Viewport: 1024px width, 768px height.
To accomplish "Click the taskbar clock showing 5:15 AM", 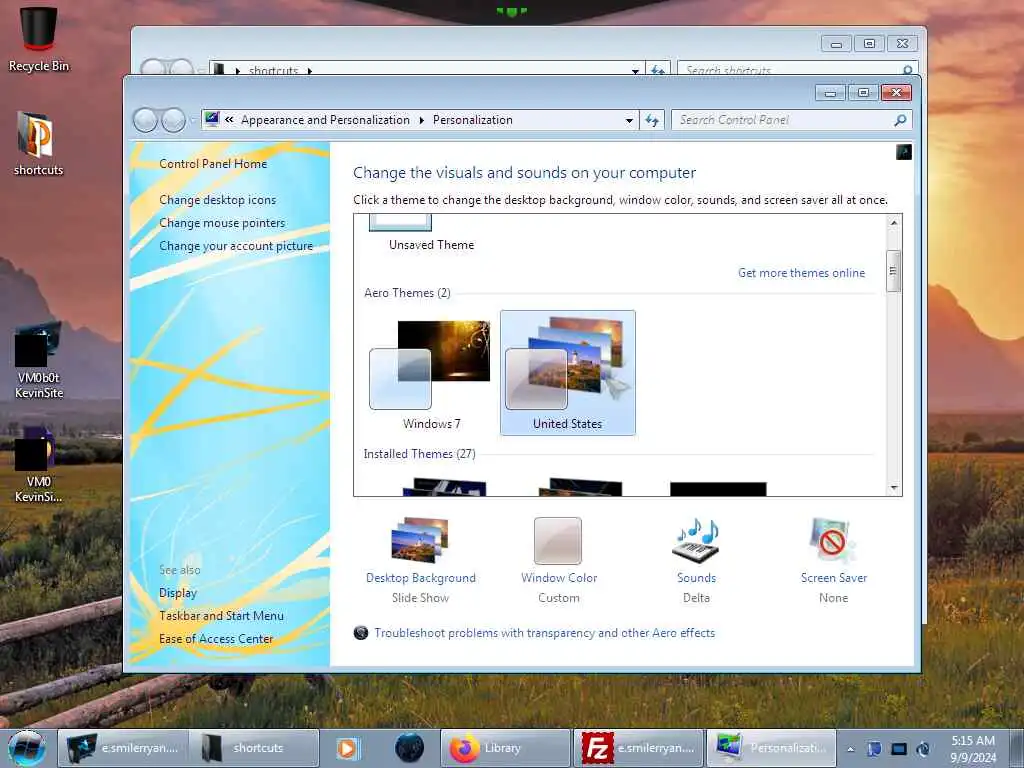I will (973, 749).
